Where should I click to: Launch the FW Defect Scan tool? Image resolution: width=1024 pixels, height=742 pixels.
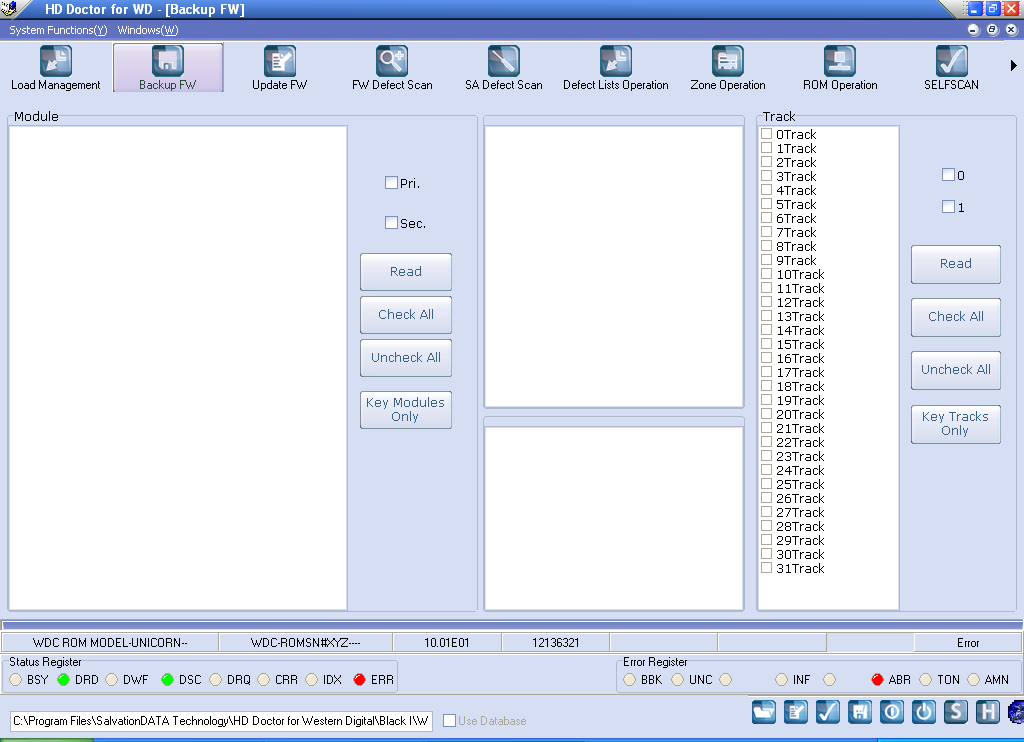pos(392,68)
